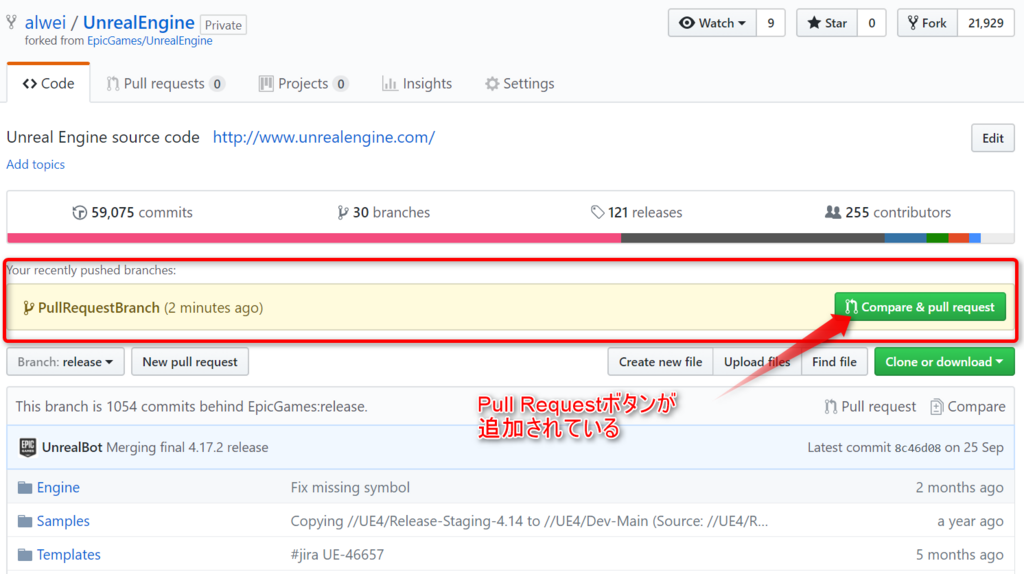Open the #jira UE-46657 commit message
The image size is (1024, 574).
point(337,554)
